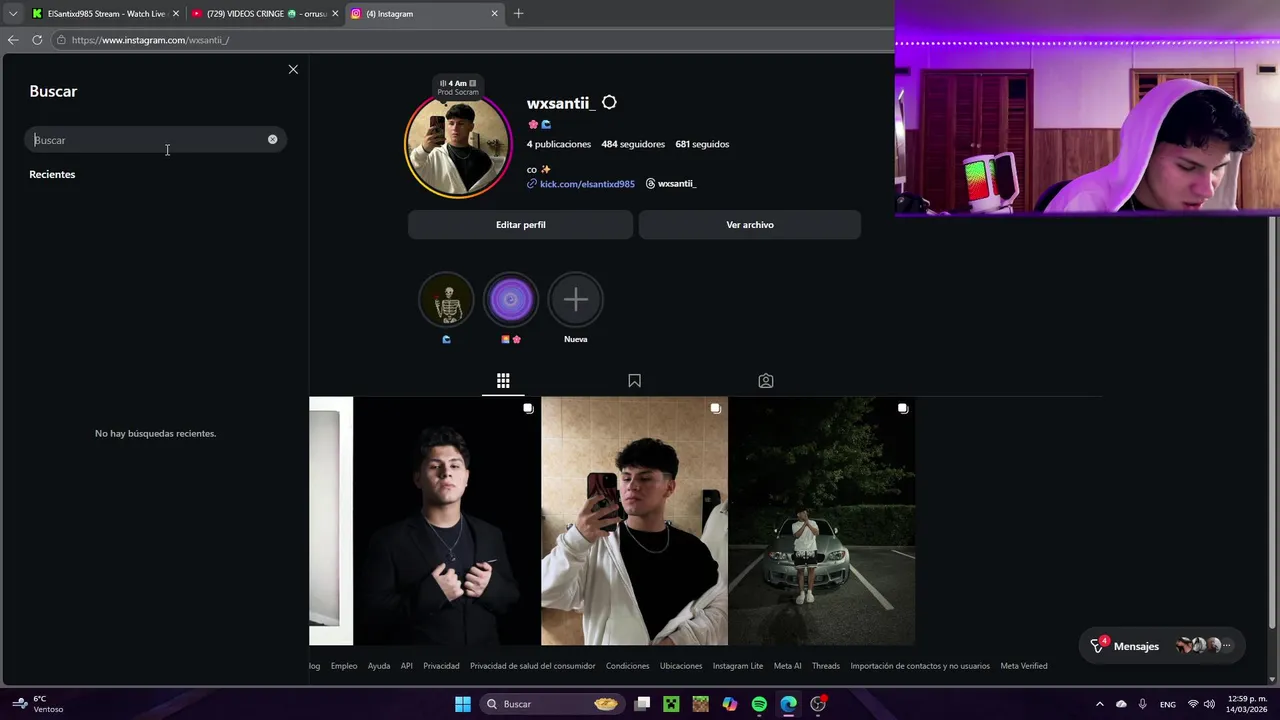Open a new browser tab
This screenshot has width=1280, height=720.
[518, 14]
